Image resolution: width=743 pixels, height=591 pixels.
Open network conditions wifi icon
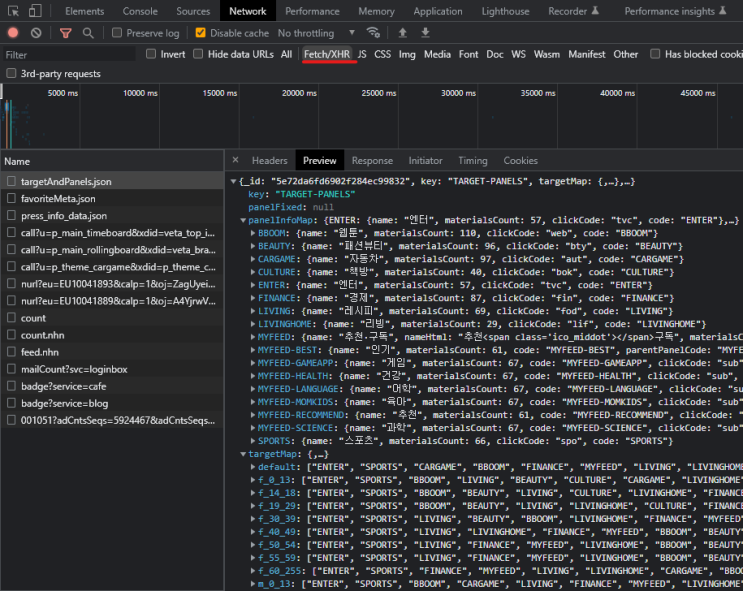(375, 33)
